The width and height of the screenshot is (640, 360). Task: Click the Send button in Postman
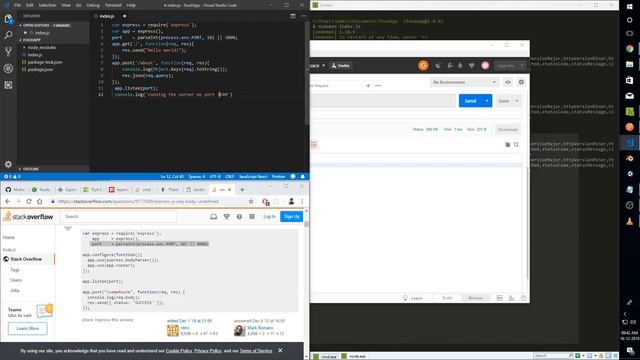470,101
